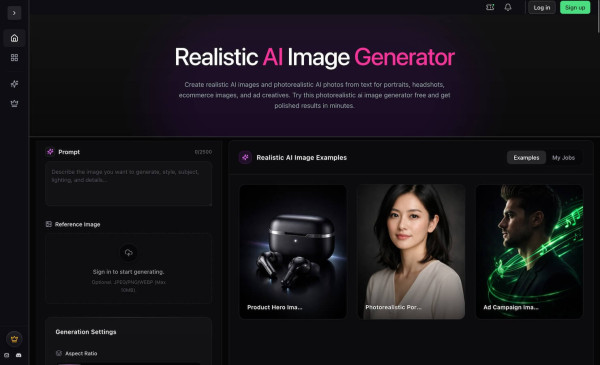Click the crown outline icon in sidebar
The width and height of the screenshot is (600, 365).
[15, 104]
